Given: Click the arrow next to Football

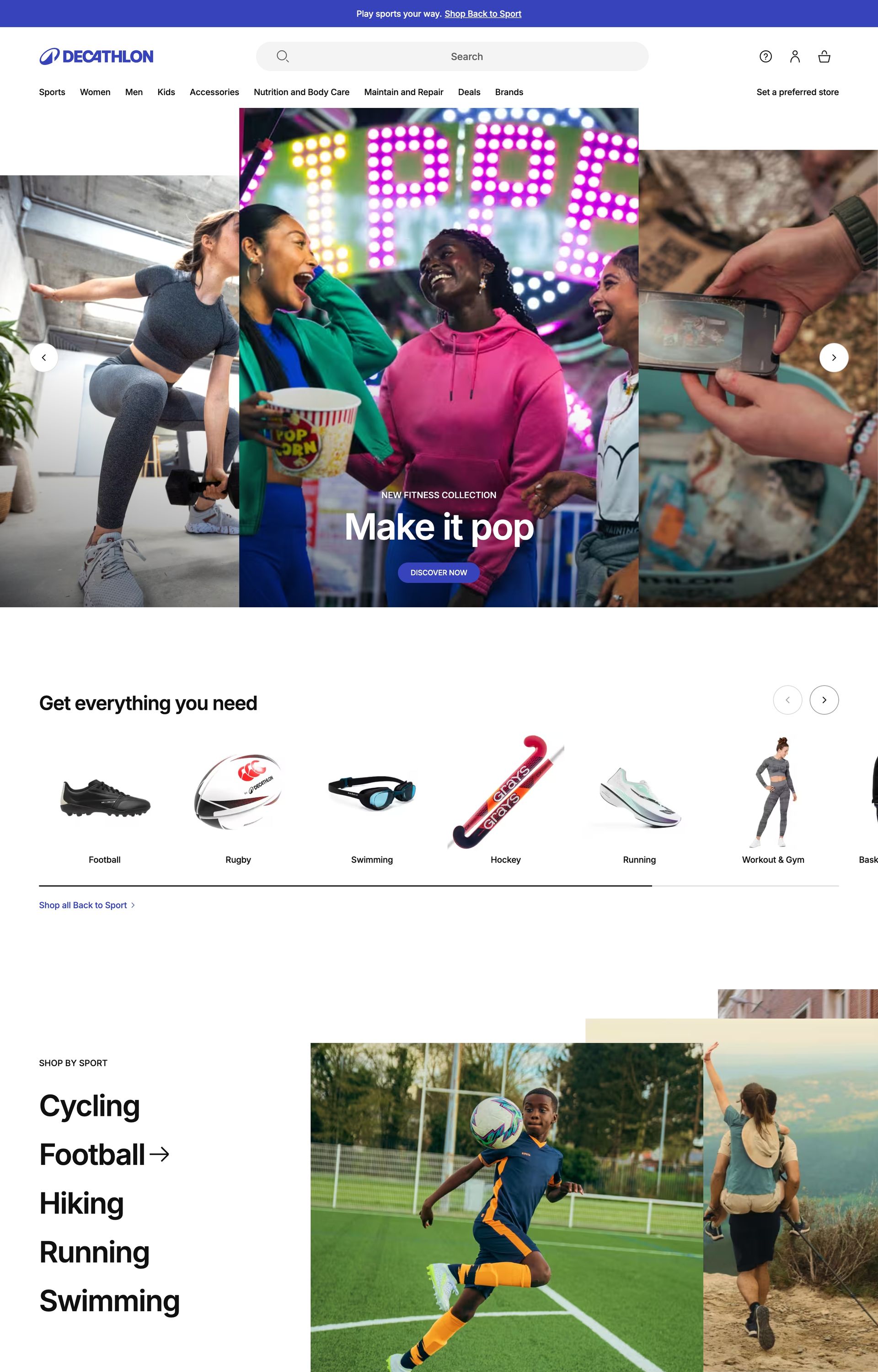Looking at the screenshot, I should 159,1154.
